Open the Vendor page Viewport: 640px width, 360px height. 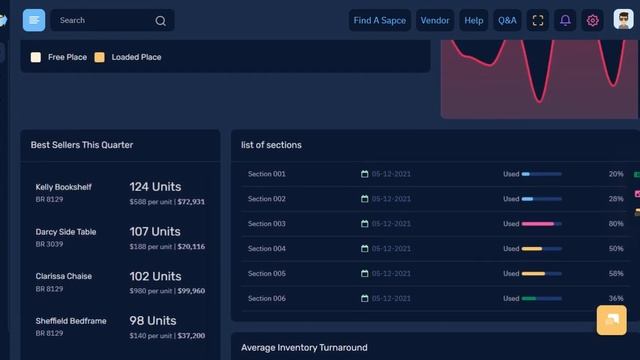point(435,20)
